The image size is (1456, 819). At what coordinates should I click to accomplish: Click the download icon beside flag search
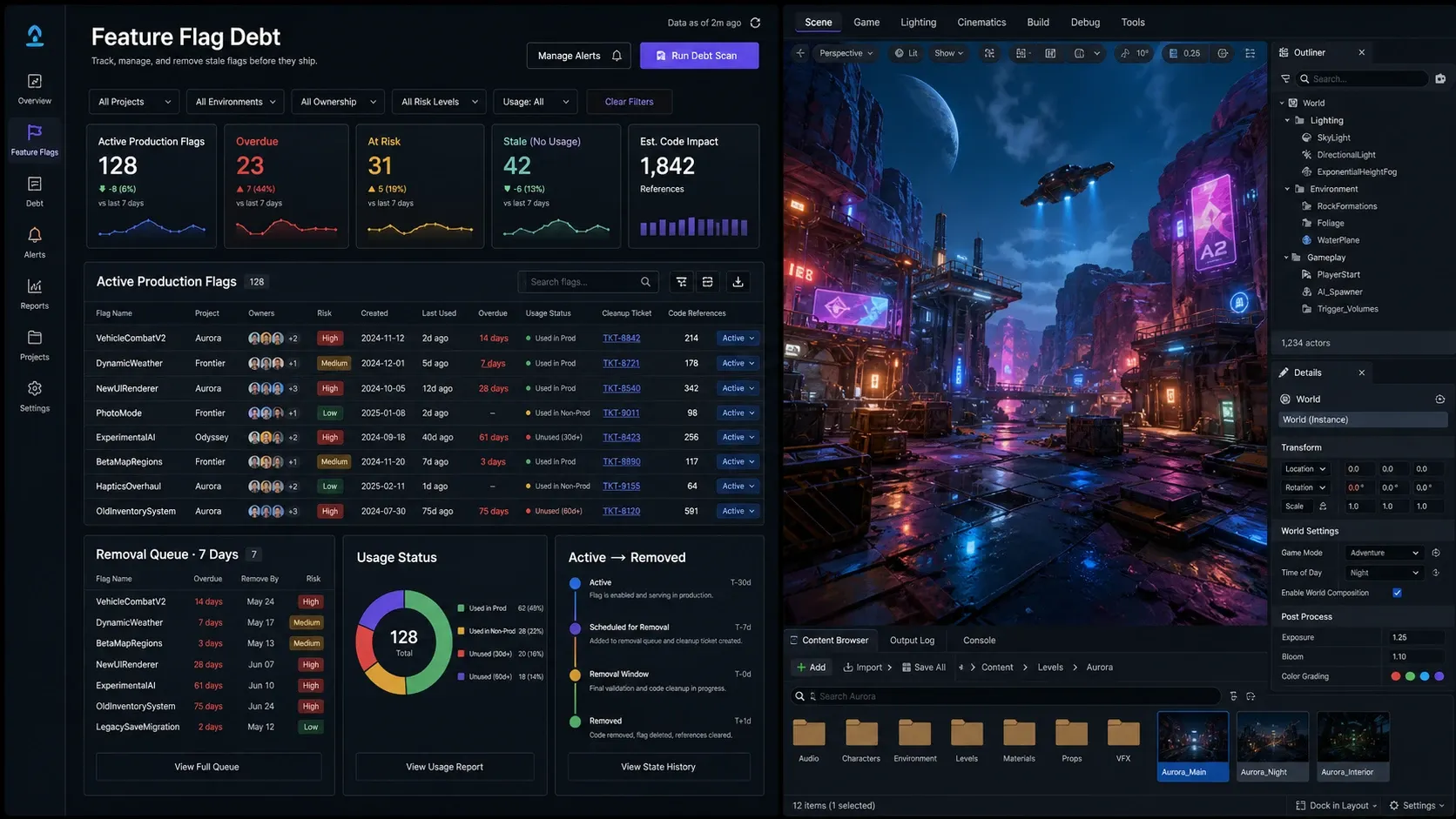coord(738,282)
